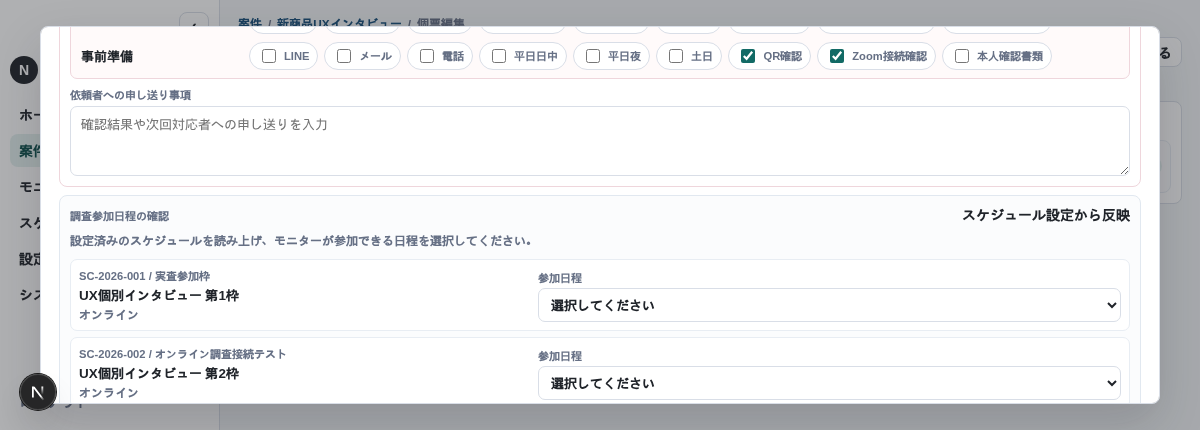Check the 平日夜 checkbox in 事前準備 row
Image resolution: width=1200 pixels, height=430 pixels.
point(593,56)
